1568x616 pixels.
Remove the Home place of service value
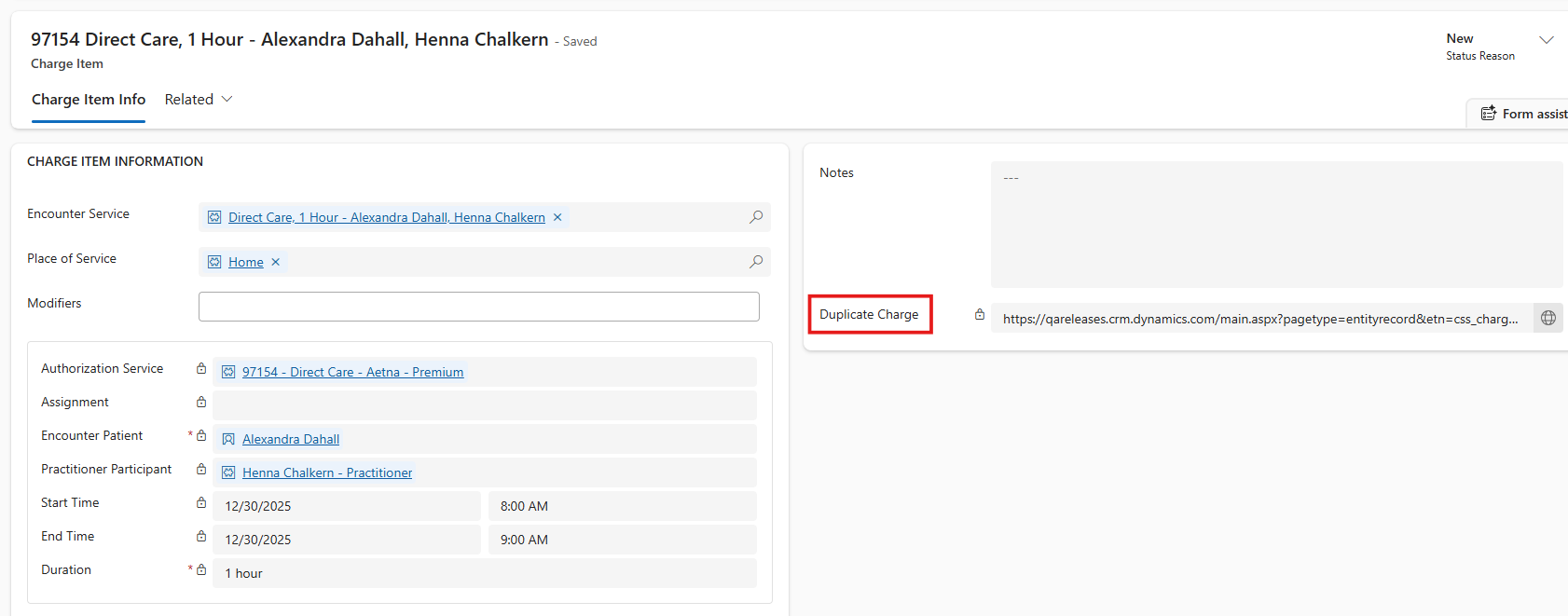[276, 262]
